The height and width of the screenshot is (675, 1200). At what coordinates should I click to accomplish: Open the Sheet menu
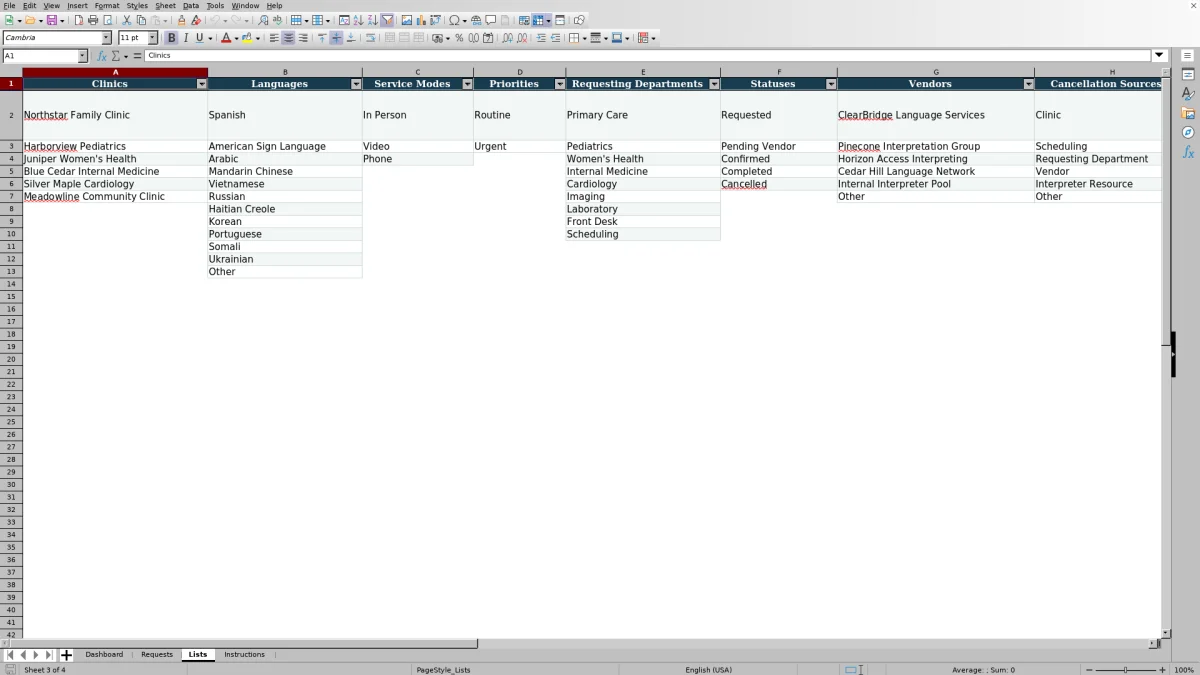165,6
